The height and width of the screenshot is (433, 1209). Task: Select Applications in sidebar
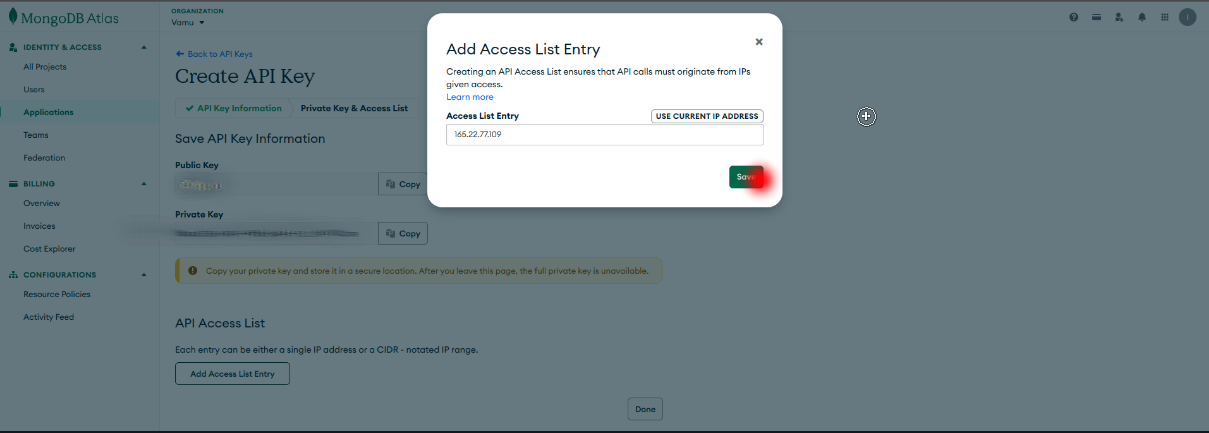pos(48,112)
